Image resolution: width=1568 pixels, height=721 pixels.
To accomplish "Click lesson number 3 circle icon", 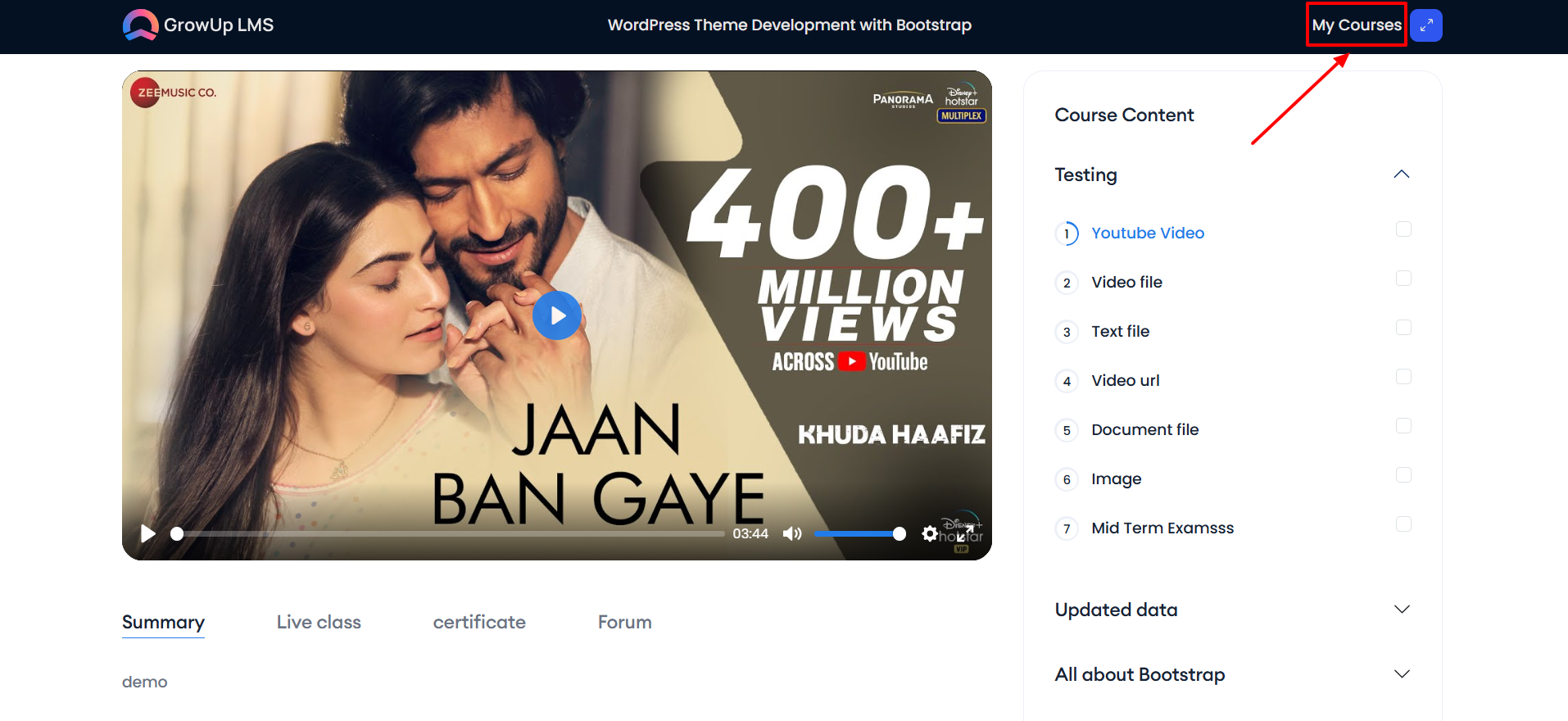I will tap(1067, 332).
